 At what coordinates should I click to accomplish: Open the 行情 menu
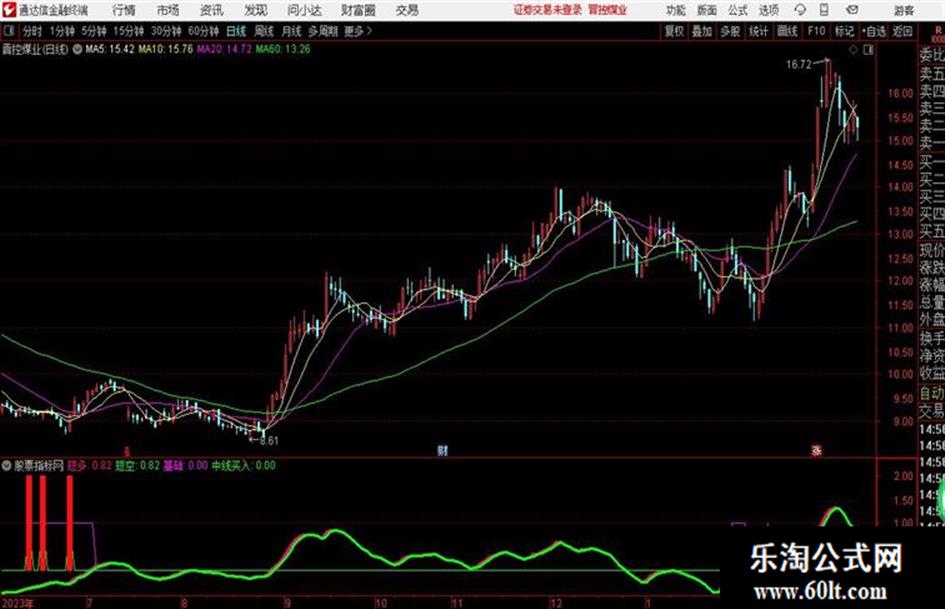[x=124, y=10]
